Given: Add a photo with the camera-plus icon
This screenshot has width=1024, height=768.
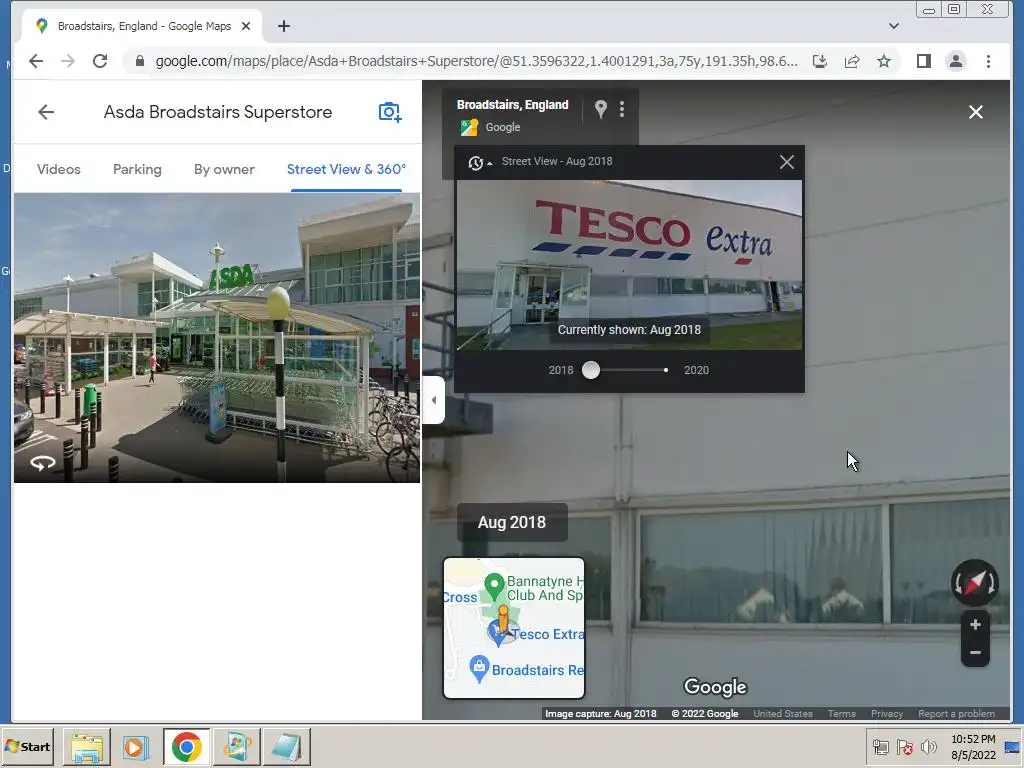Looking at the screenshot, I should click(390, 112).
